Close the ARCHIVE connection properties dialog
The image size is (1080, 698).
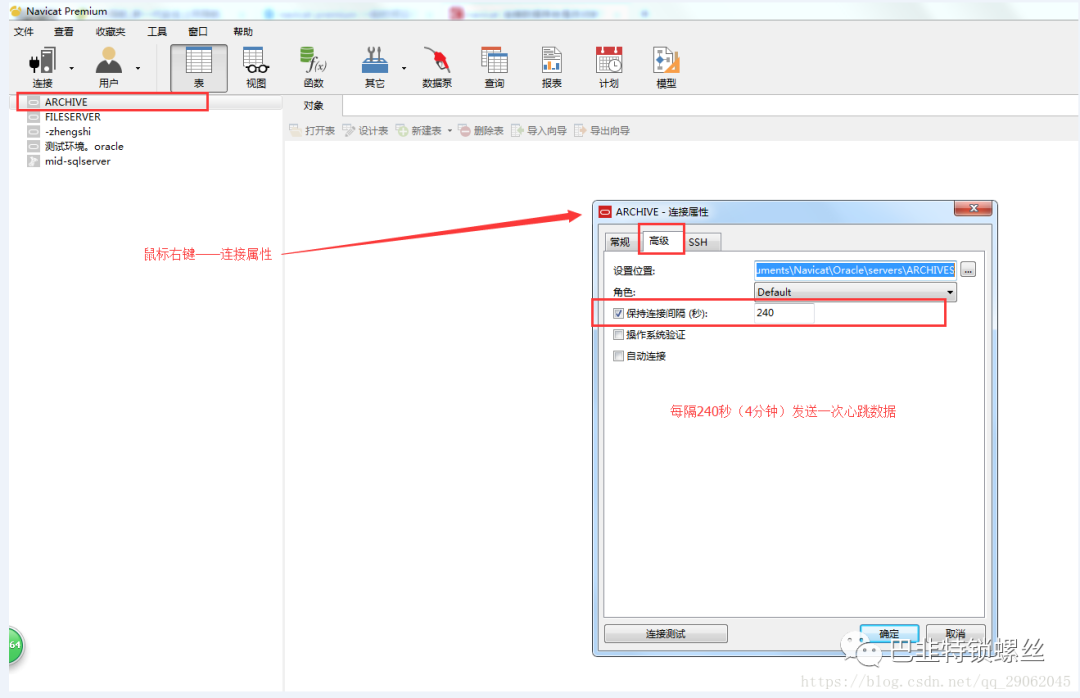[973, 208]
